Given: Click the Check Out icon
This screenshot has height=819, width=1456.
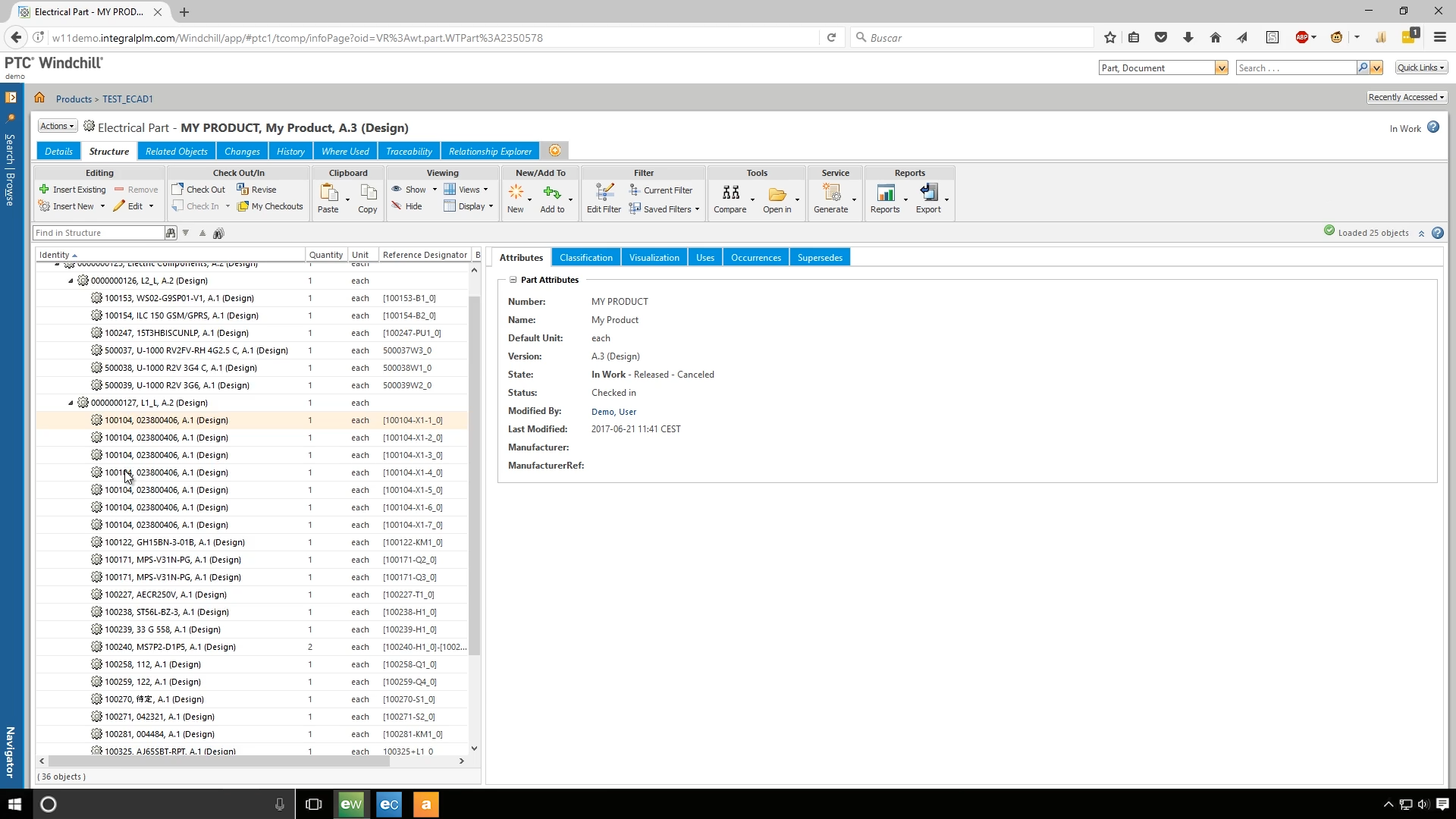Looking at the screenshot, I should pos(177,190).
